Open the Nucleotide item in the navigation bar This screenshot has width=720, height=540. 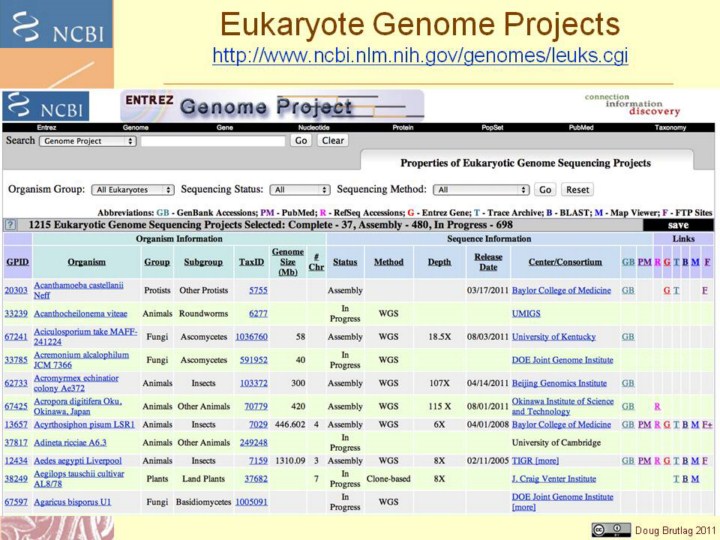[314, 128]
